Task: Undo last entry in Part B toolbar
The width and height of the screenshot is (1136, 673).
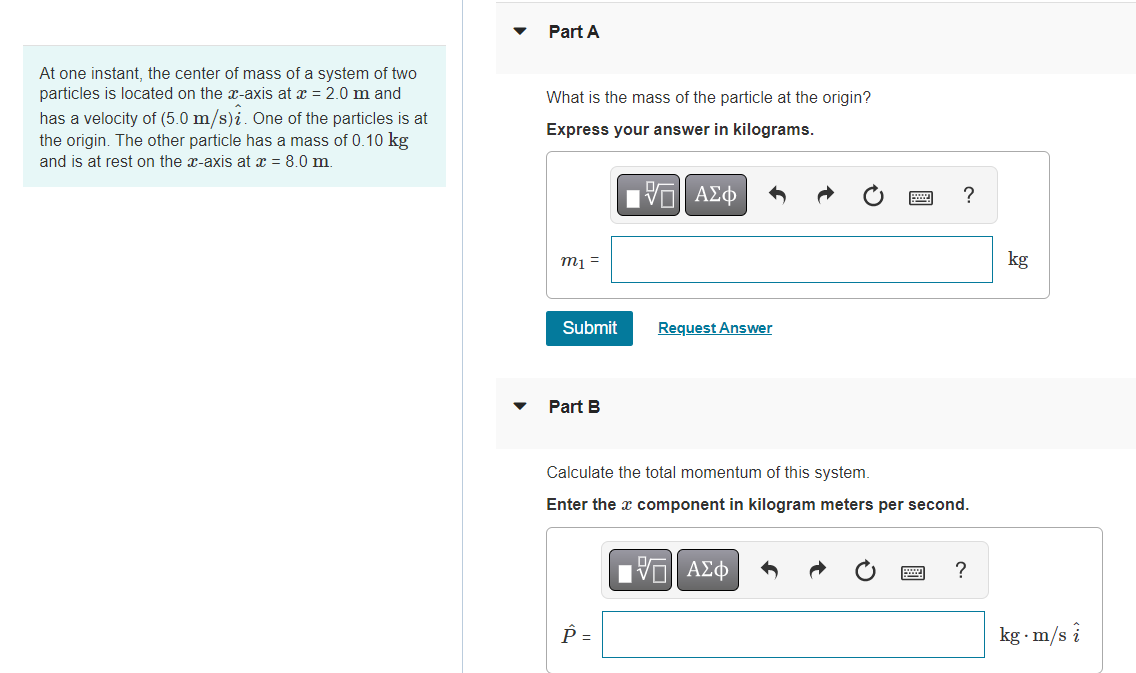Action: click(769, 570)
